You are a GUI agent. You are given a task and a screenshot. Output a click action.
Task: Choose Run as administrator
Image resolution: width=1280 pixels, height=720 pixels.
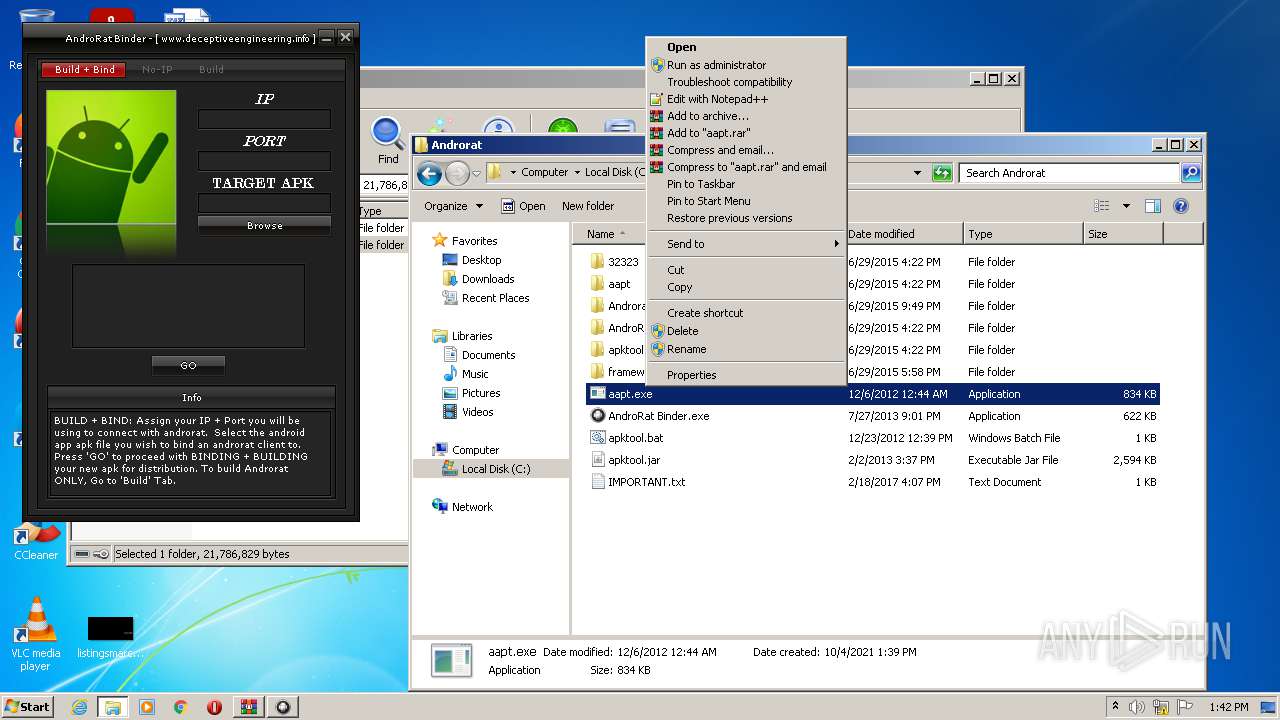click(716, 65)
